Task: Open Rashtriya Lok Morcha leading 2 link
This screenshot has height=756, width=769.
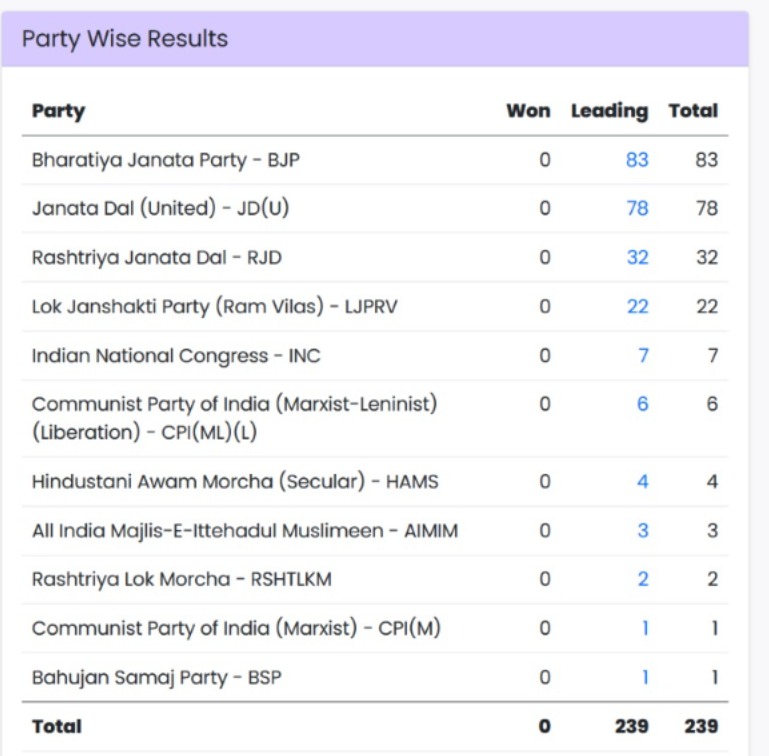Action: [x=643, y=580]
